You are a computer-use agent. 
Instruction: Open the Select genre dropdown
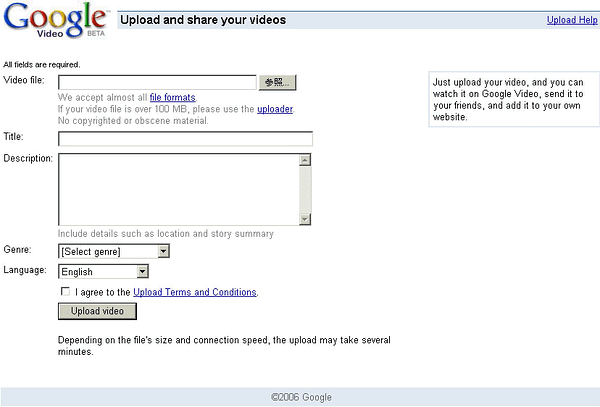click(x=114, y=251)
